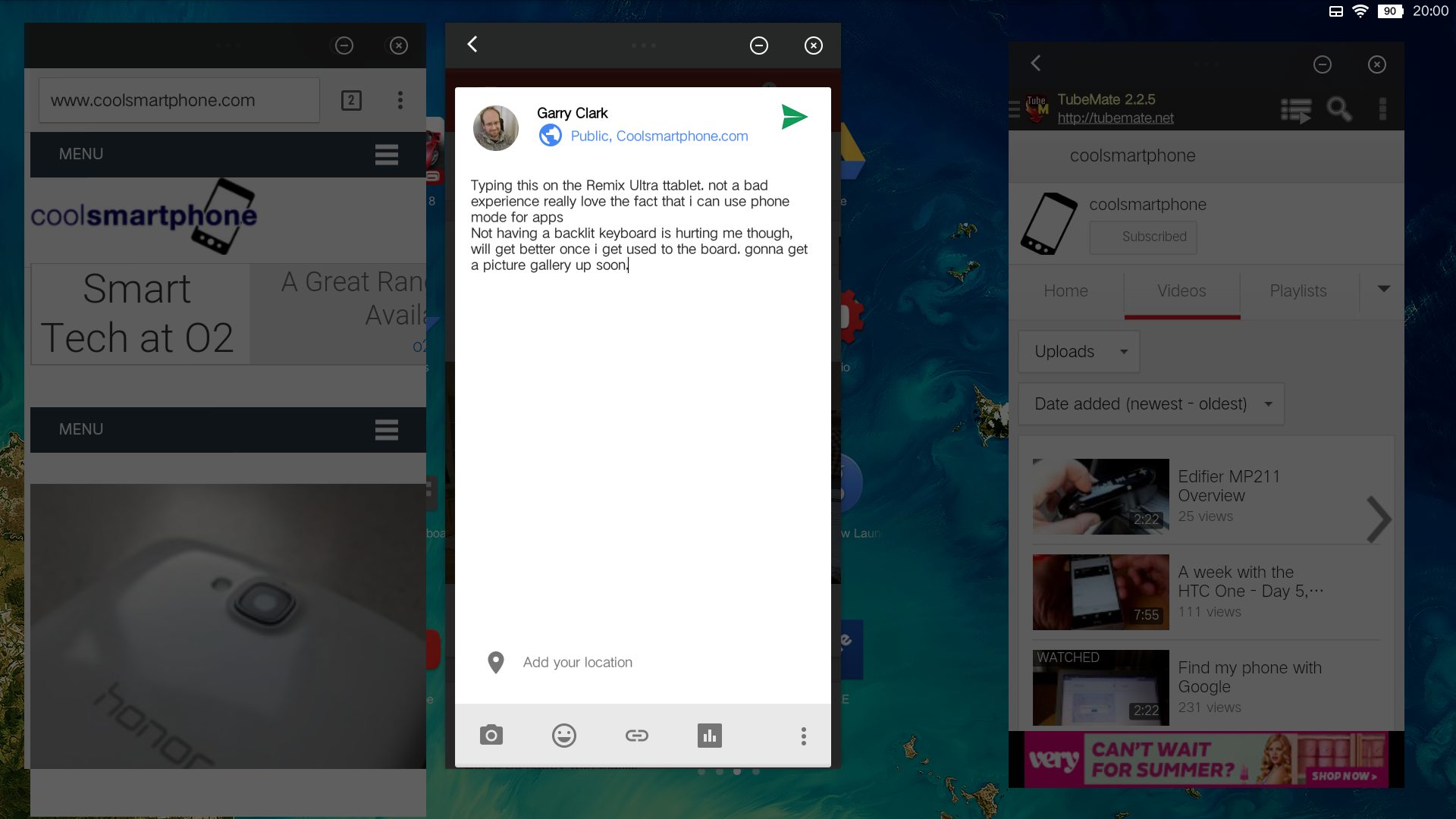The width and height of the screenshot is (1456, 819).
Task: Open the Playlists tab
Action: click(x=1298, y=291)
